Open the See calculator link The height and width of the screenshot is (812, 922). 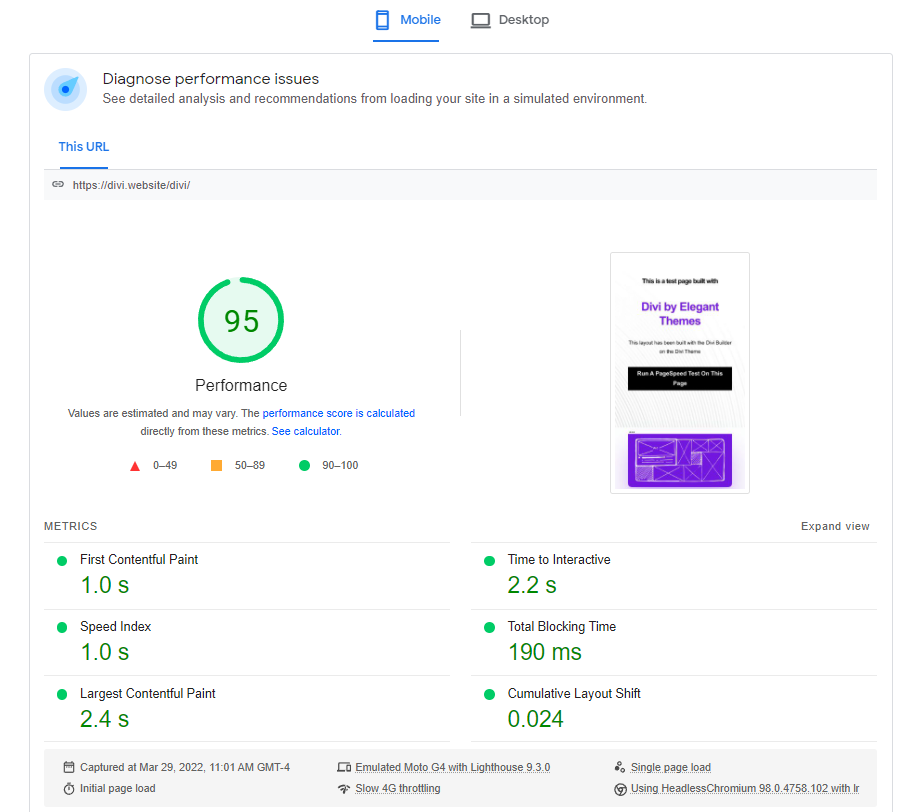(306, 432)
